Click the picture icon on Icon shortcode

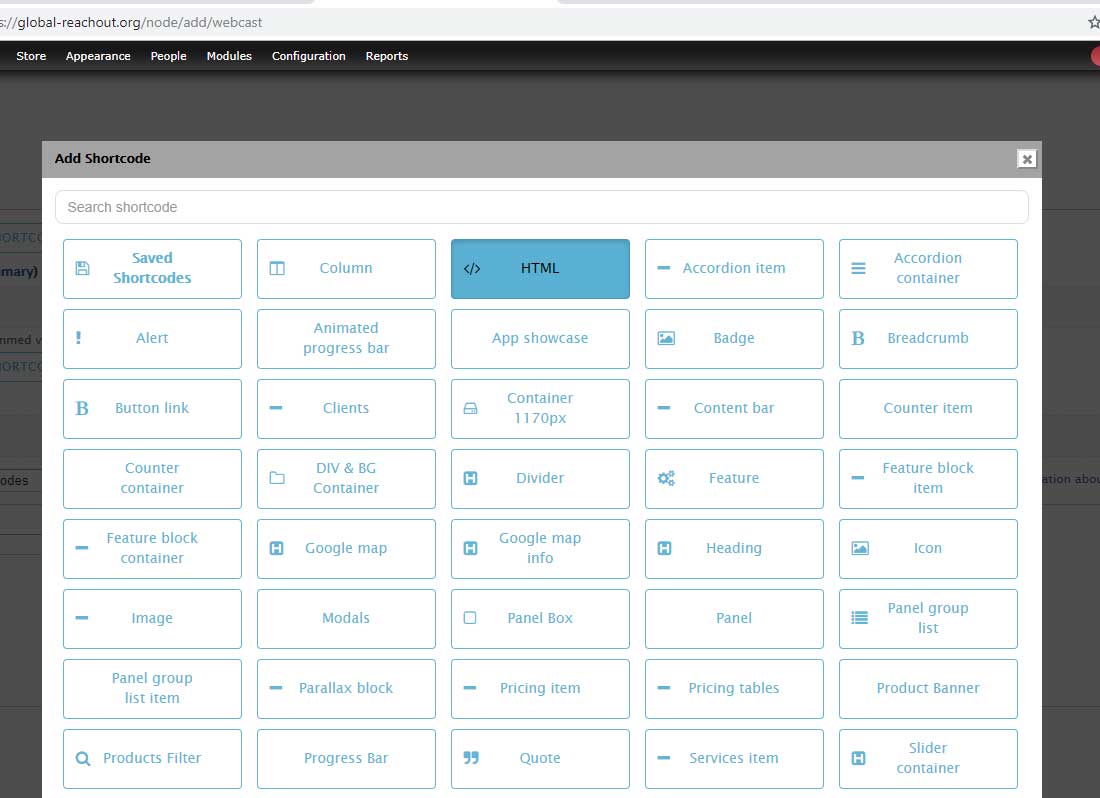(860, 548)
